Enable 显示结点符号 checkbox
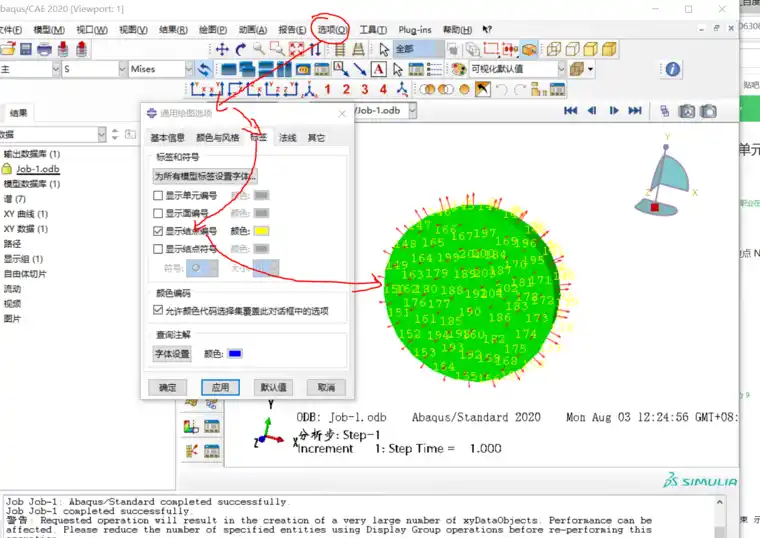The width and height of the screenshot is (760, 538). 158,249
